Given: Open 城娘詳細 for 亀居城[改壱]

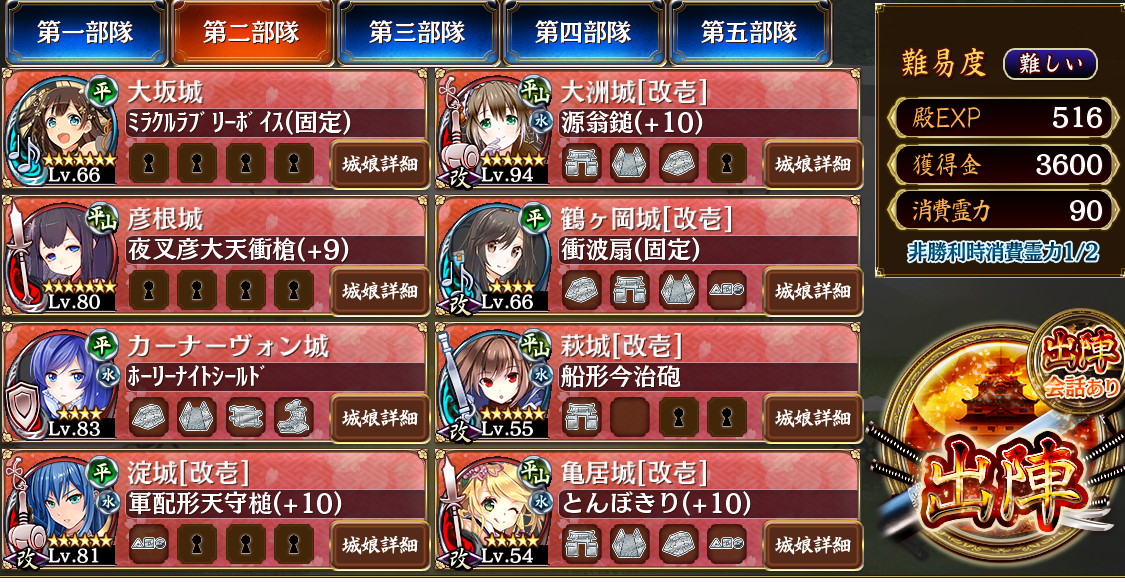Looking at the screenshot, I should point(813,544).
